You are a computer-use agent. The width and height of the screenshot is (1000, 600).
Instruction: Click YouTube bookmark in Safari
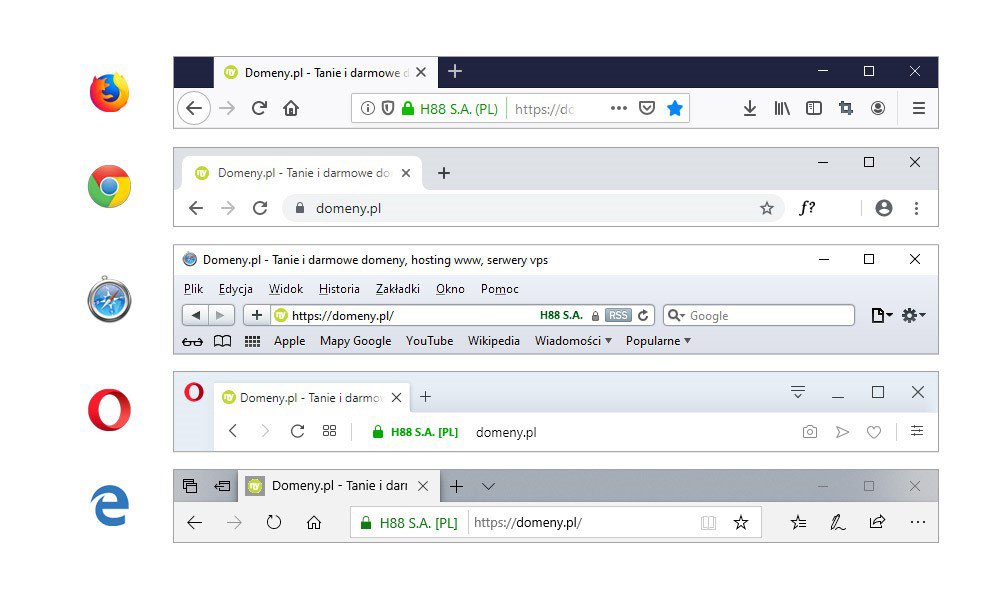(429, 341)
